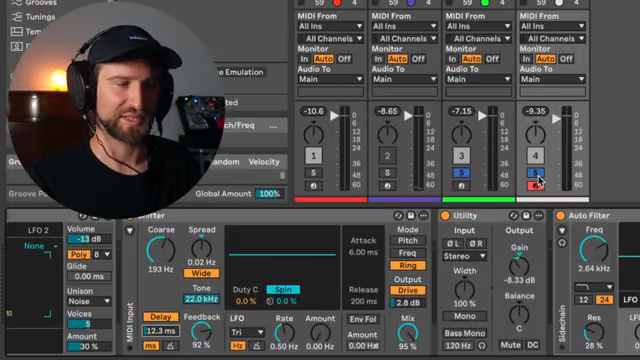Set track 1 Monitor to In
The height and width of the screenshot is (360, 640).
[304, 59]
